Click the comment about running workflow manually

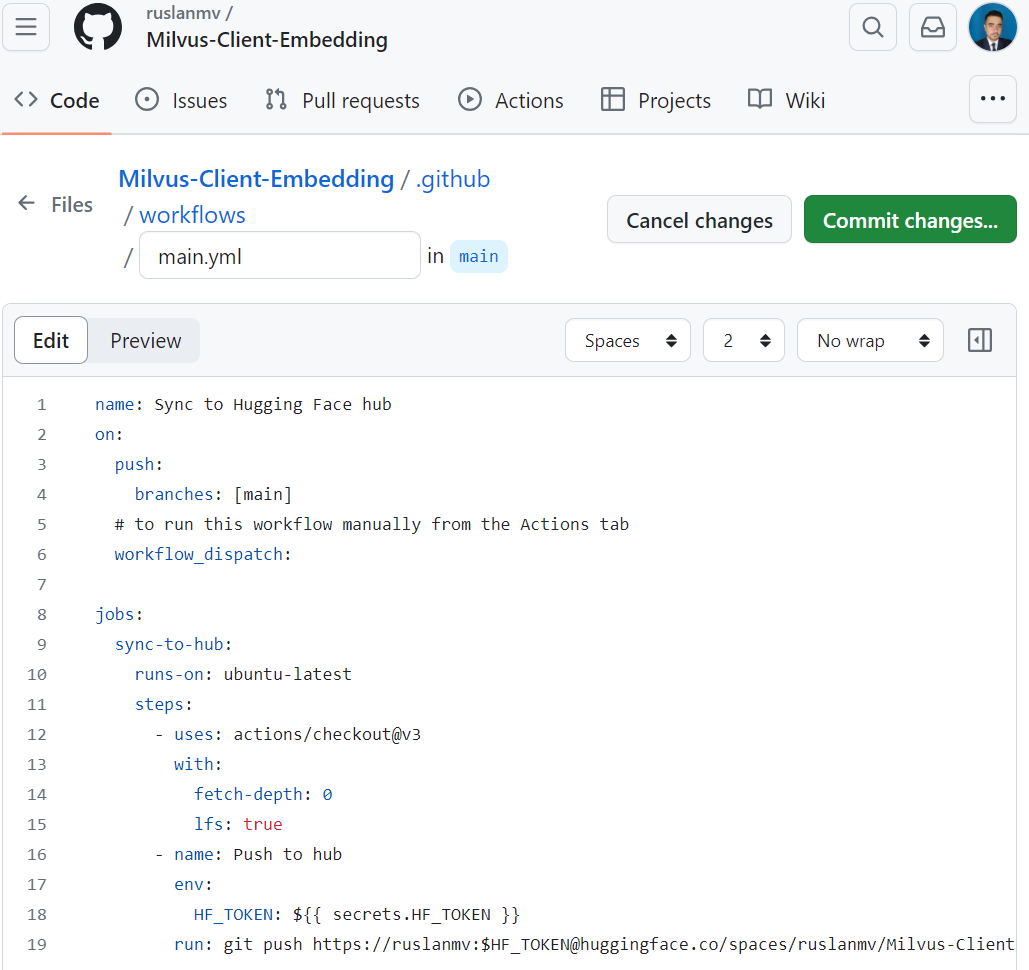(371, 524)
